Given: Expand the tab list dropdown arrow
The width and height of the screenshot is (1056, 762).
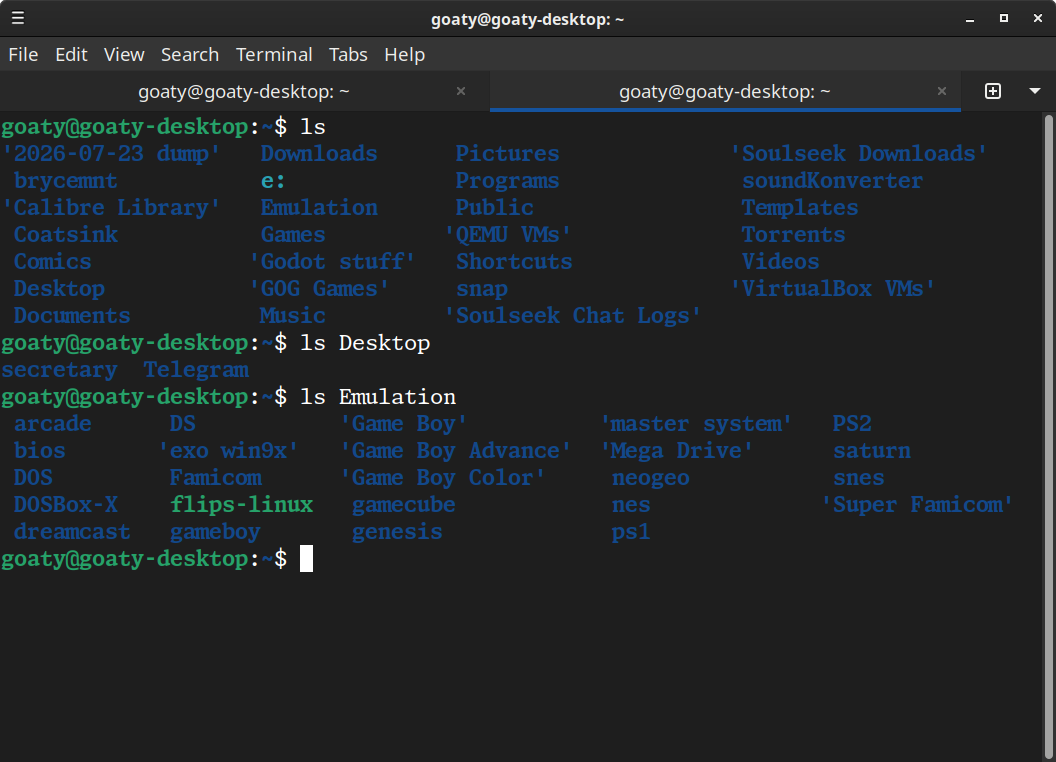Looking at the screenshot, I should tap(1035, 91).
